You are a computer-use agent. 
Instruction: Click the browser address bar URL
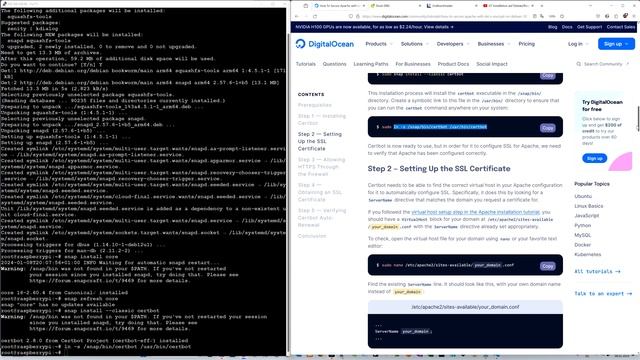(x=445, y=16)
